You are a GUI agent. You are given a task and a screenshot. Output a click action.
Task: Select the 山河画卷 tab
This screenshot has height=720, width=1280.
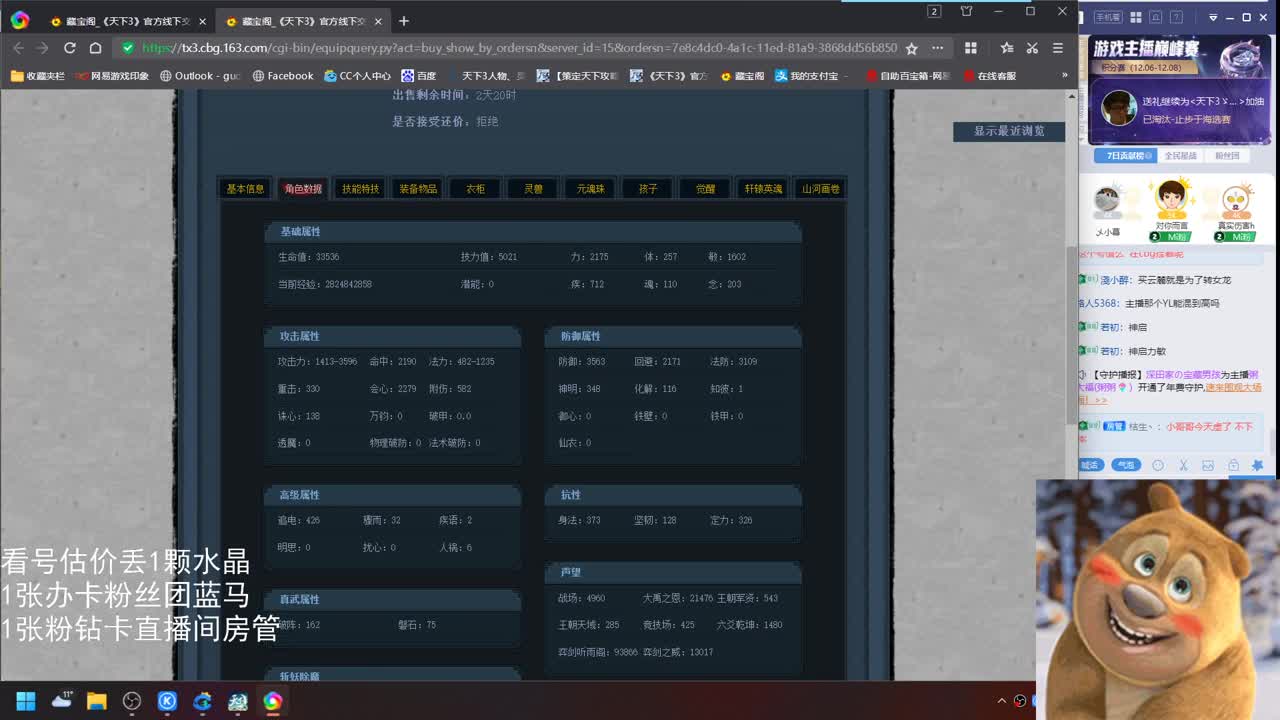[821, 189]
